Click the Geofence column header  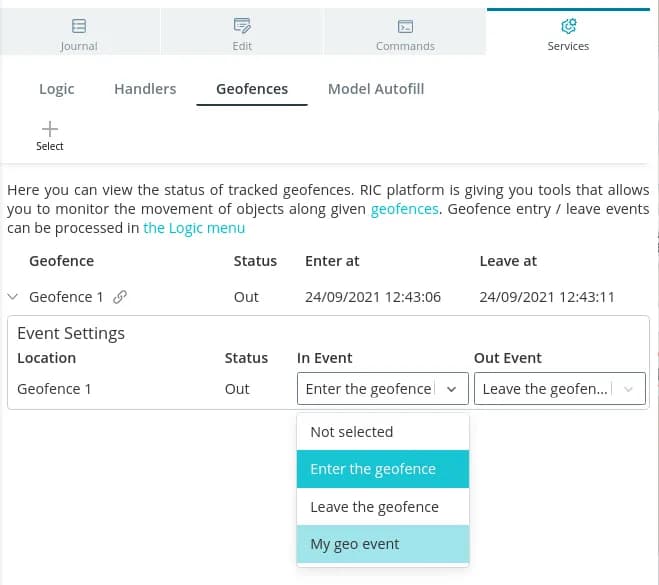[61, 261]
